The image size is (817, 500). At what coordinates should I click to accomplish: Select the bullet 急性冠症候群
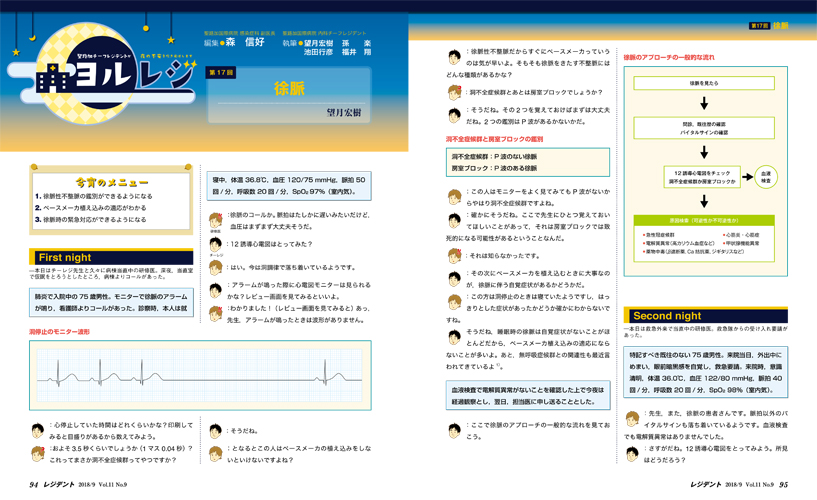(659, 235)
